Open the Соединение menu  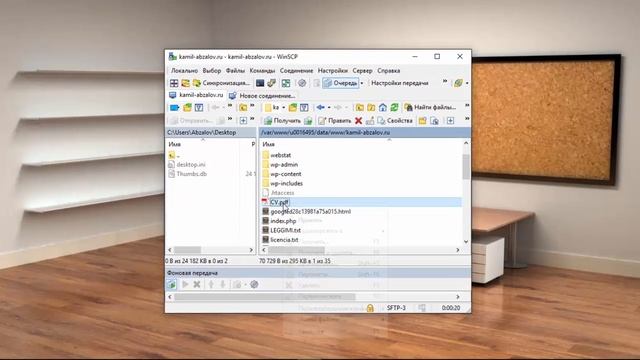296,71
